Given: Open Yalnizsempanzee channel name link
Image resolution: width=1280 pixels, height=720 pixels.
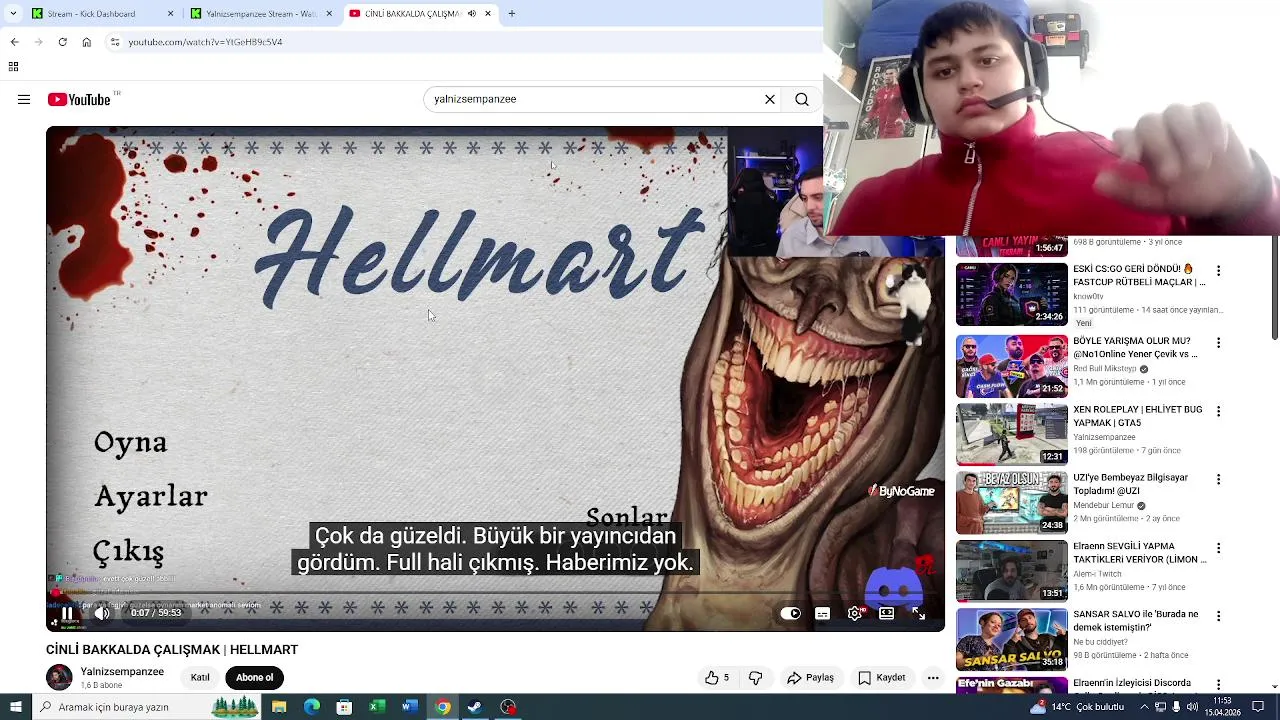Looking at the screenshot, I should pos(122,671).
